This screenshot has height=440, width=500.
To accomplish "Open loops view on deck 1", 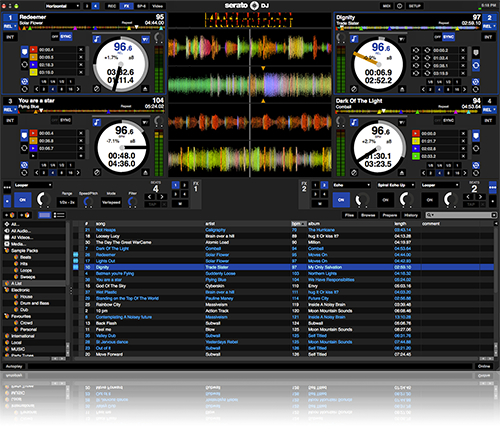I will pos(24,65).
